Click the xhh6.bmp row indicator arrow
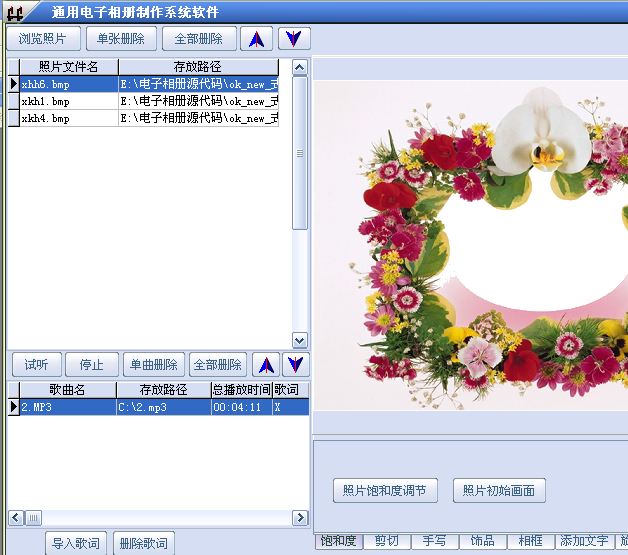The width and height of the screenshot is (628, 555). click(14, 84)
